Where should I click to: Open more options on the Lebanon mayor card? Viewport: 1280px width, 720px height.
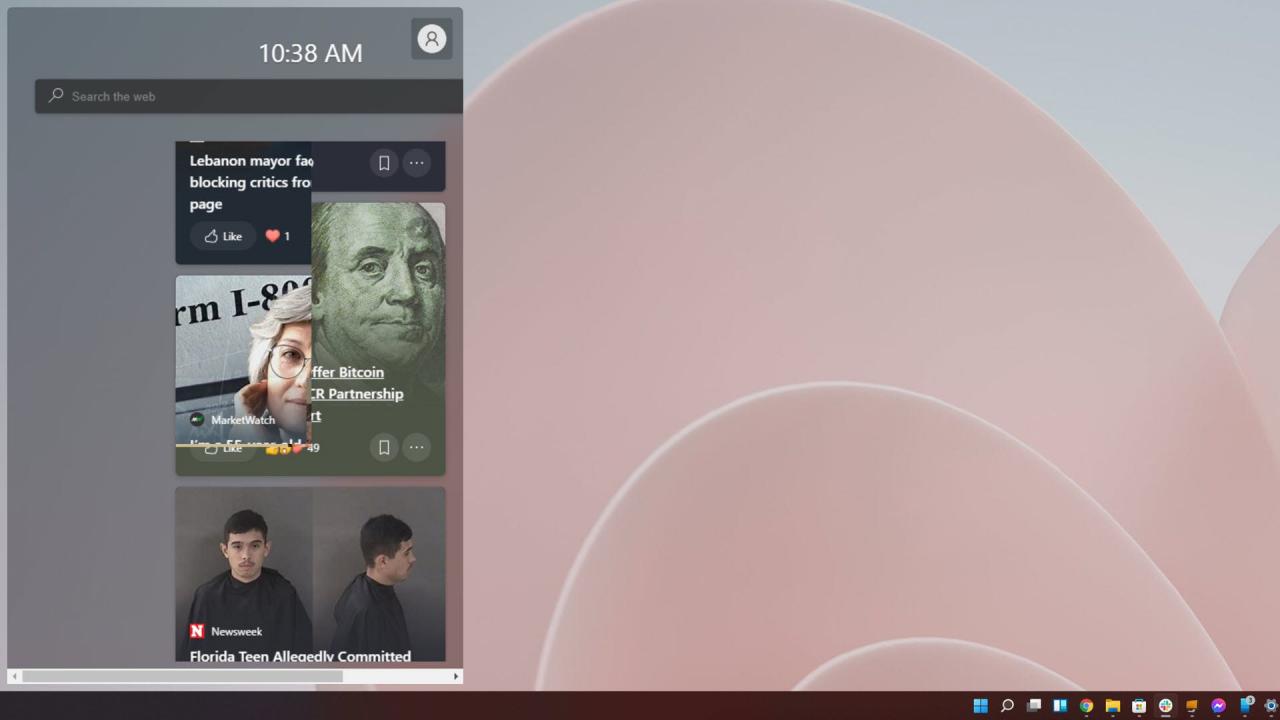pos(416,163)
